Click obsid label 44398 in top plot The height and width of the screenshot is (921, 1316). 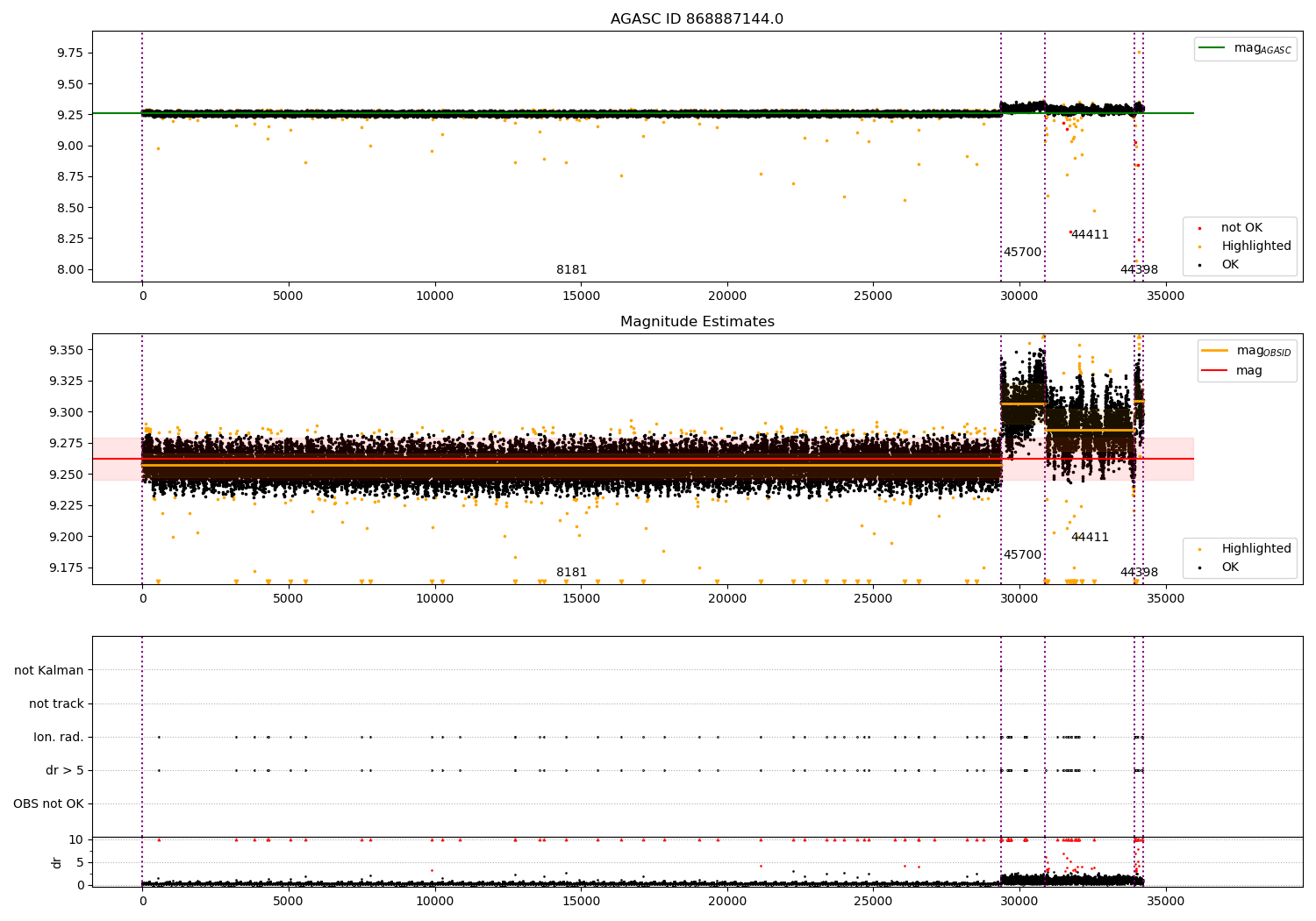[x=1139, y=270]
